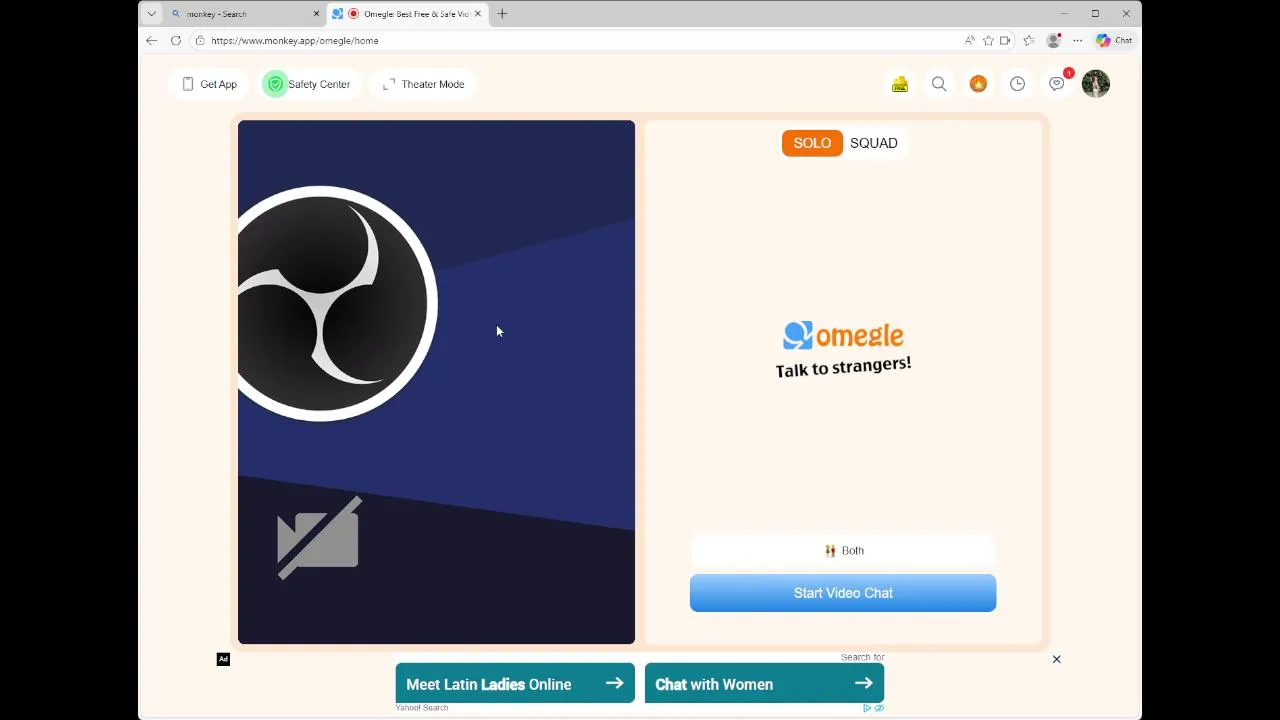Switch to the monkey - Search tab

(245, 14)
